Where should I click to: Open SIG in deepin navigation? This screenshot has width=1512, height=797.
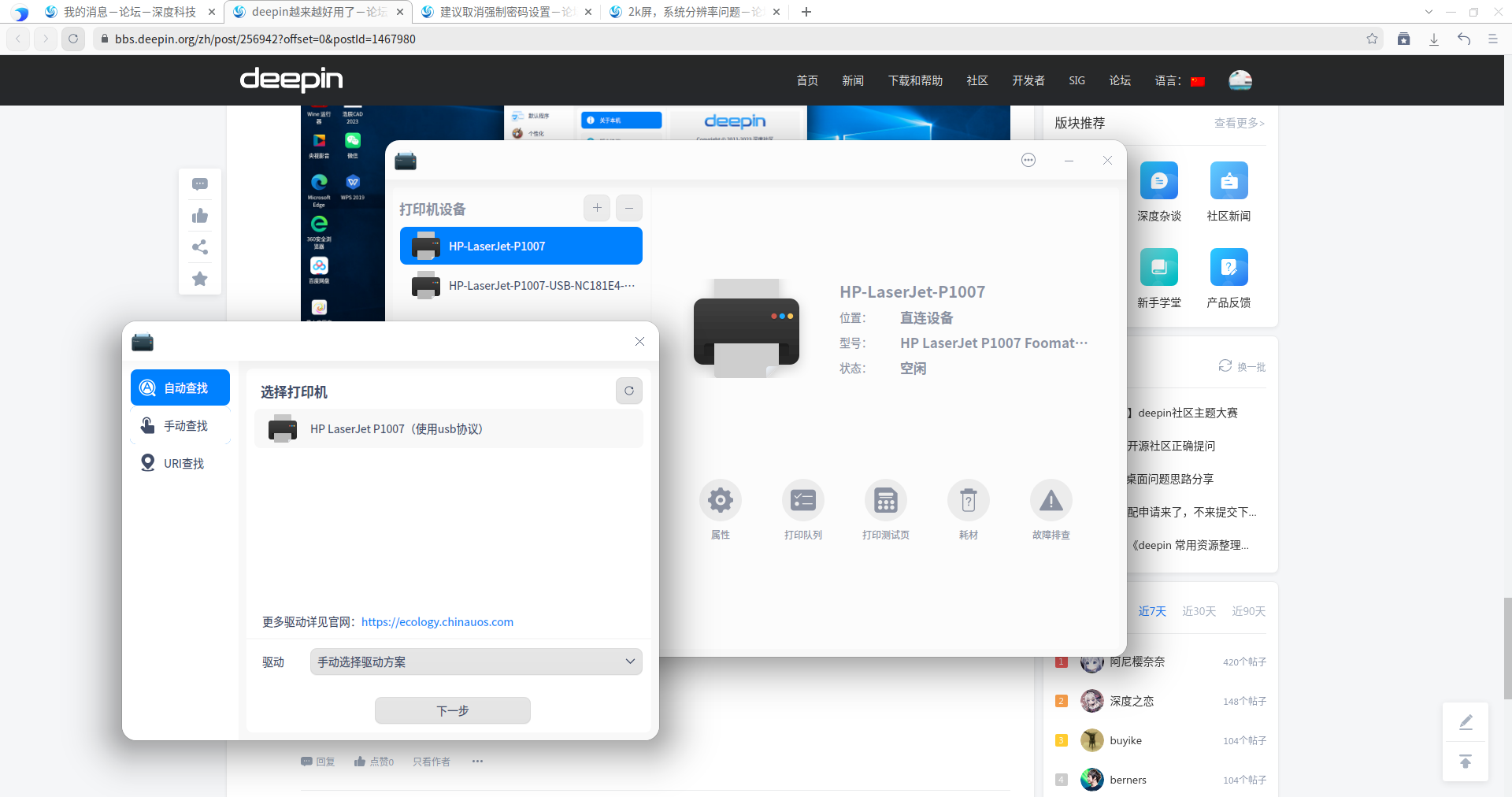[1077, 80]
